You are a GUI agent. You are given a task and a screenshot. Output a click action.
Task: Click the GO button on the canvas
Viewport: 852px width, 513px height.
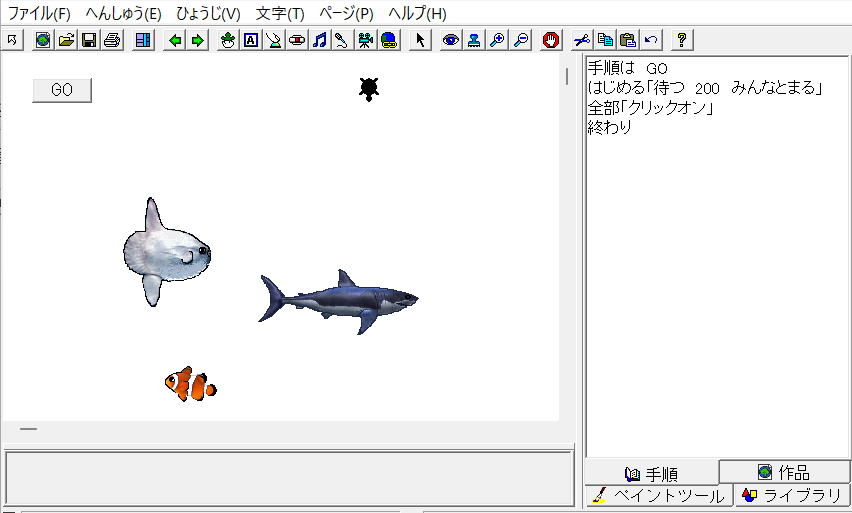62,90
